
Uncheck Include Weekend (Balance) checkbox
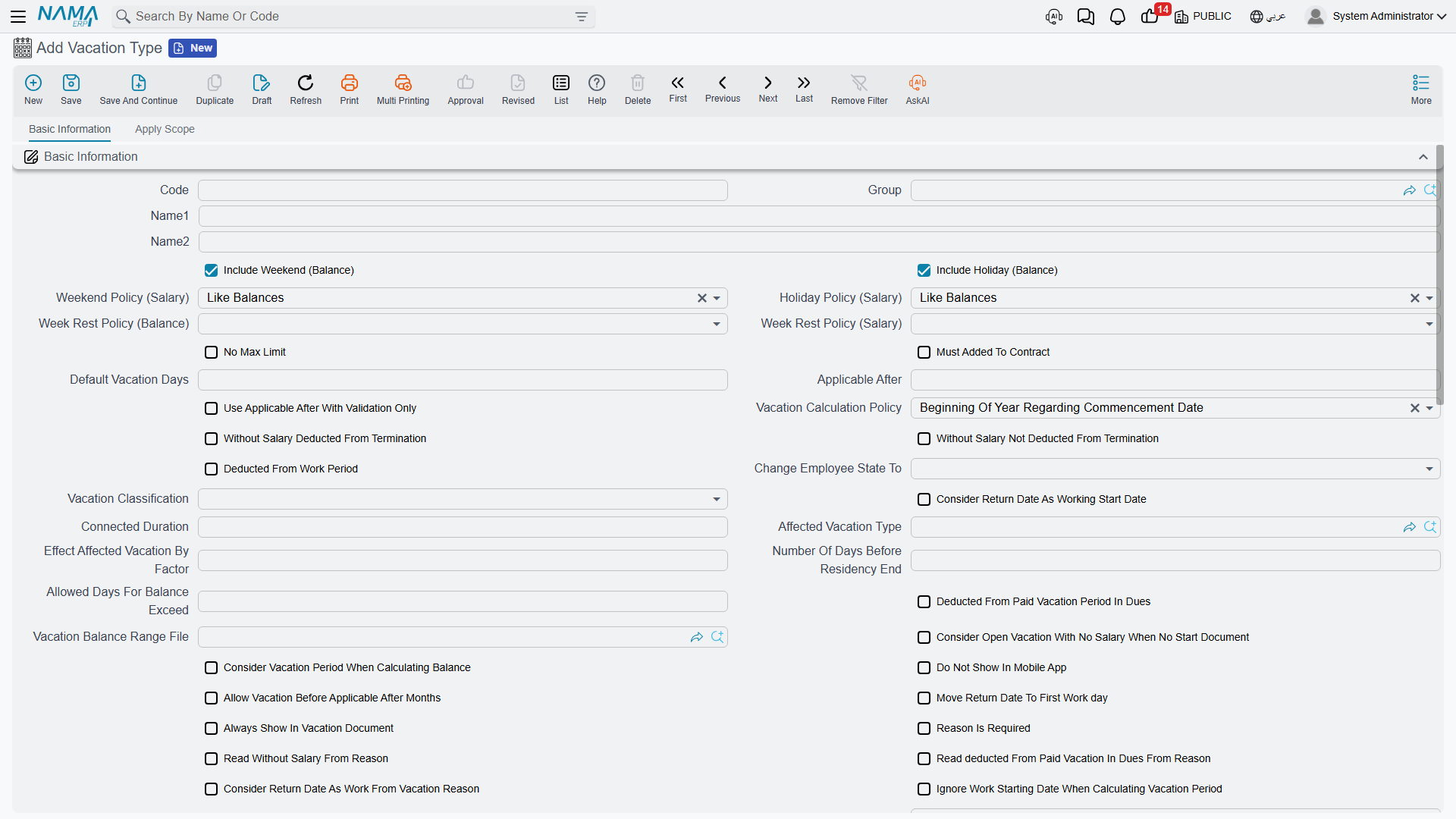(x=212, y=271)
